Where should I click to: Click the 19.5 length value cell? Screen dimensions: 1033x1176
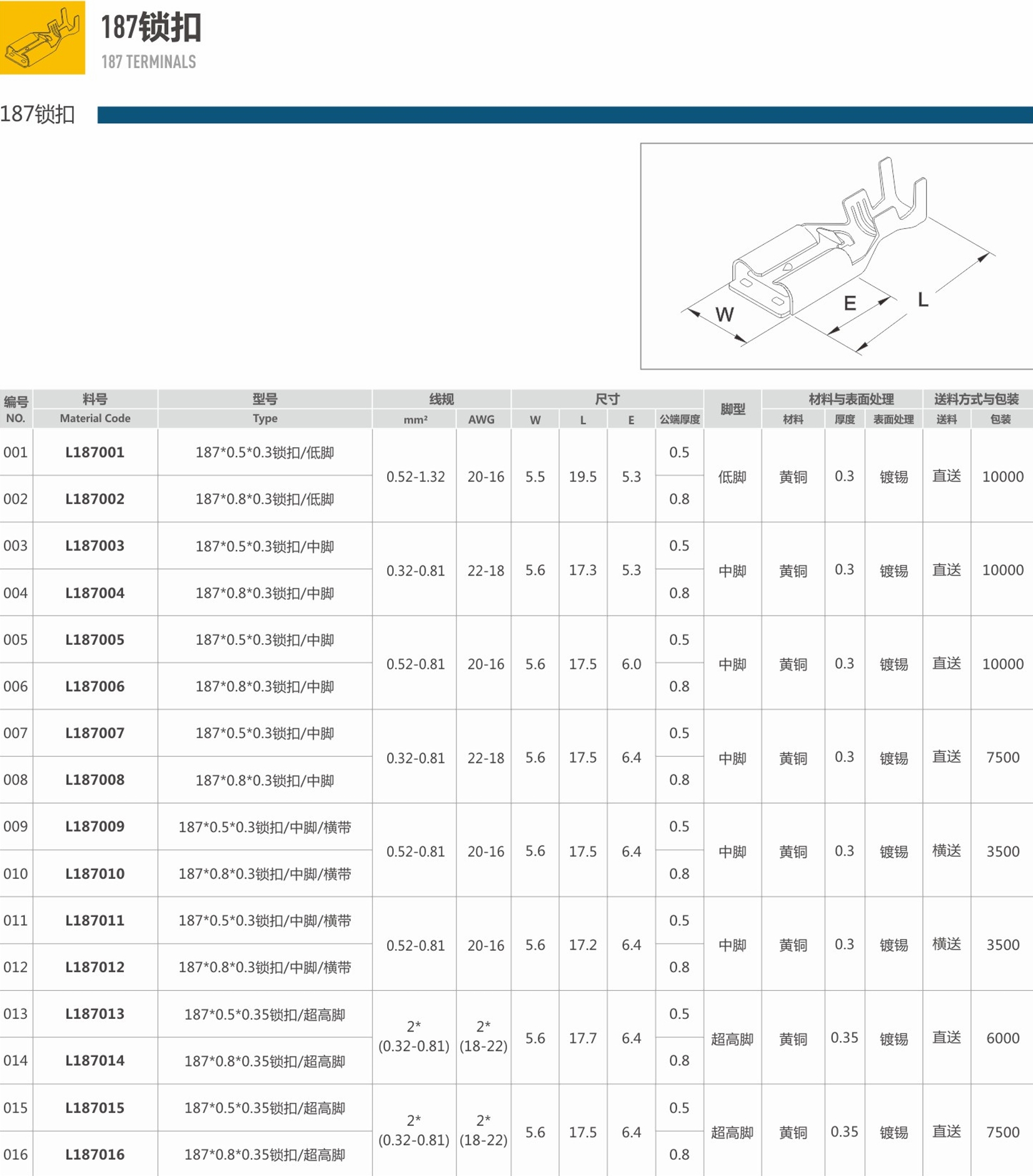582,477
